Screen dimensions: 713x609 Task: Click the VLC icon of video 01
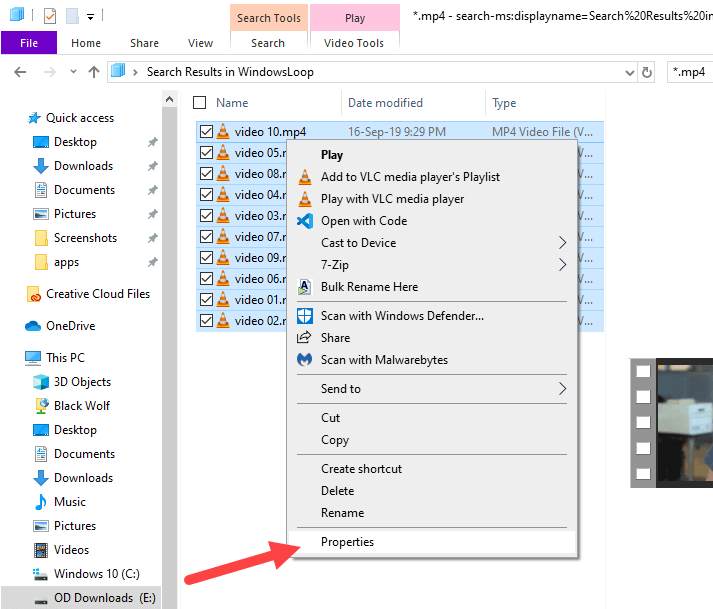[x=223, y=299]
